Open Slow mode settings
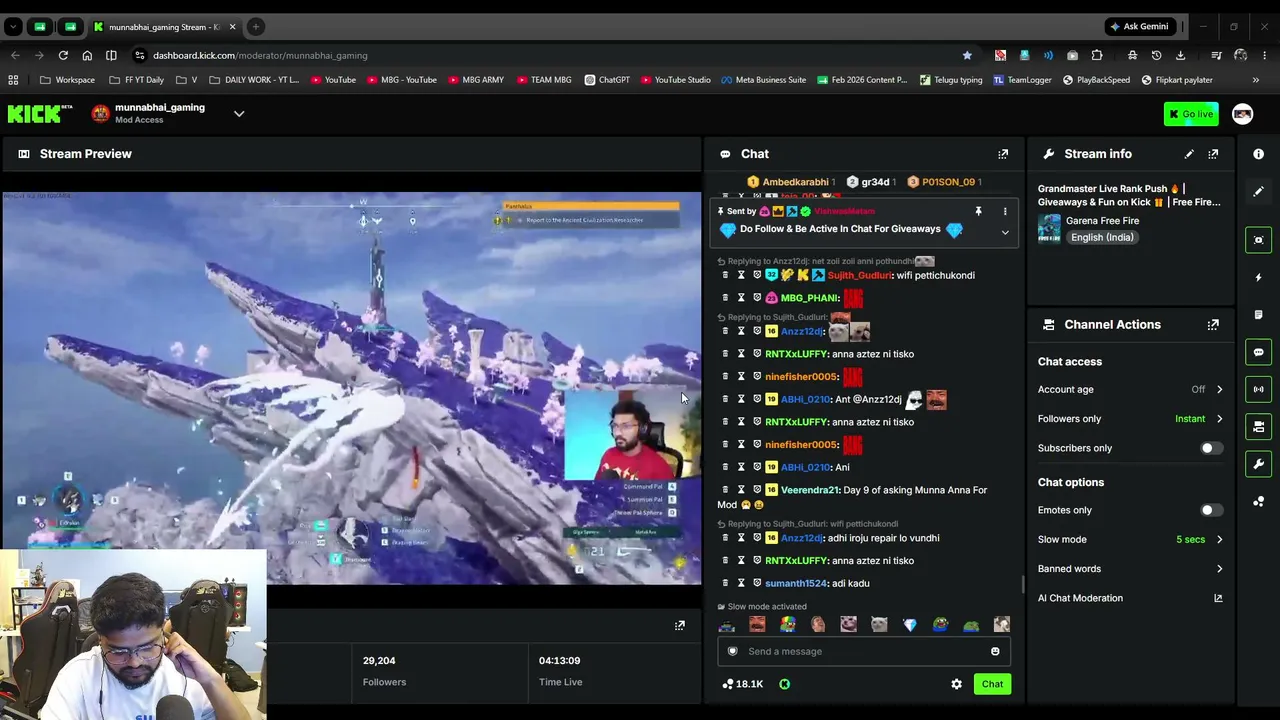Image resolution: width=1280 pixels, height=720 pixels. pyautogui.click(x=1130, y=540)
